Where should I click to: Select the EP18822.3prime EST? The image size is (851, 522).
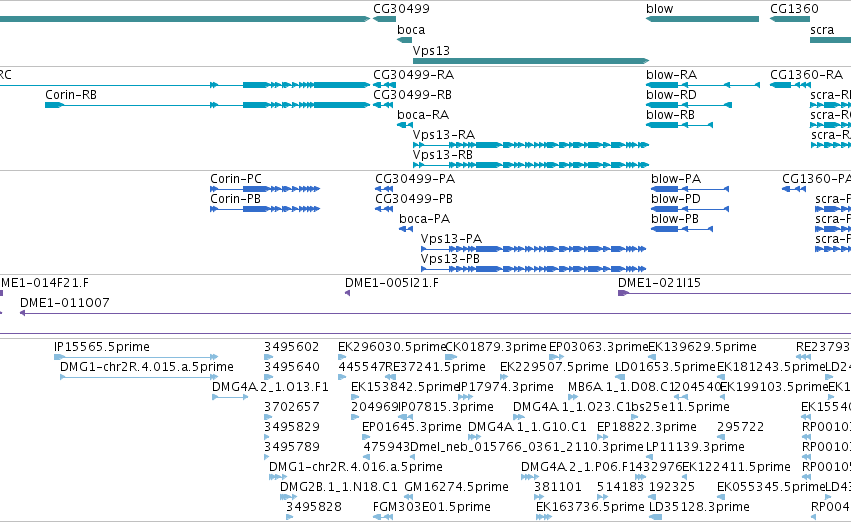[x=604, y=437]
